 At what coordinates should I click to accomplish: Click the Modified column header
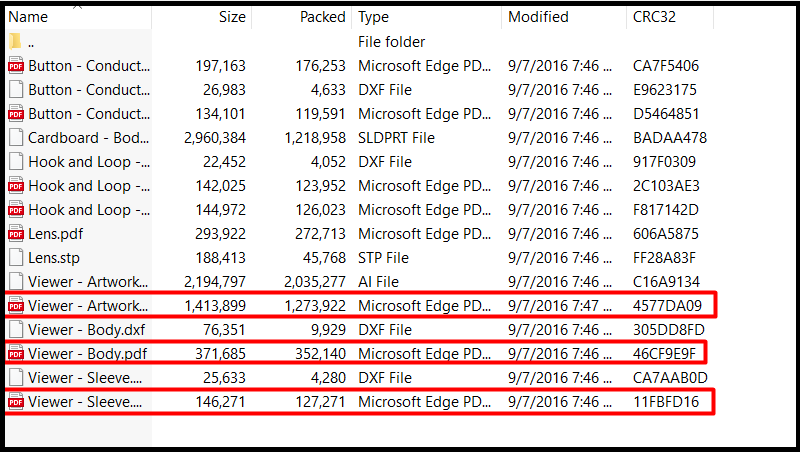pyautogui.click(x=564, y=17)
